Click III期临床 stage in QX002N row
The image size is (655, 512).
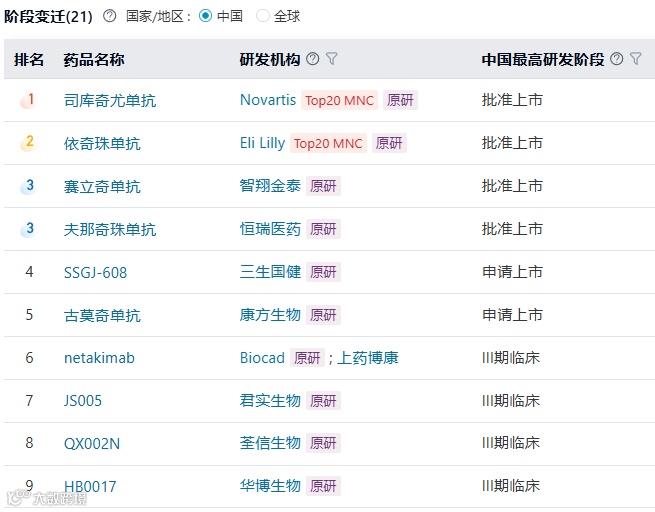pyautogui.click(x=511, y=444)
